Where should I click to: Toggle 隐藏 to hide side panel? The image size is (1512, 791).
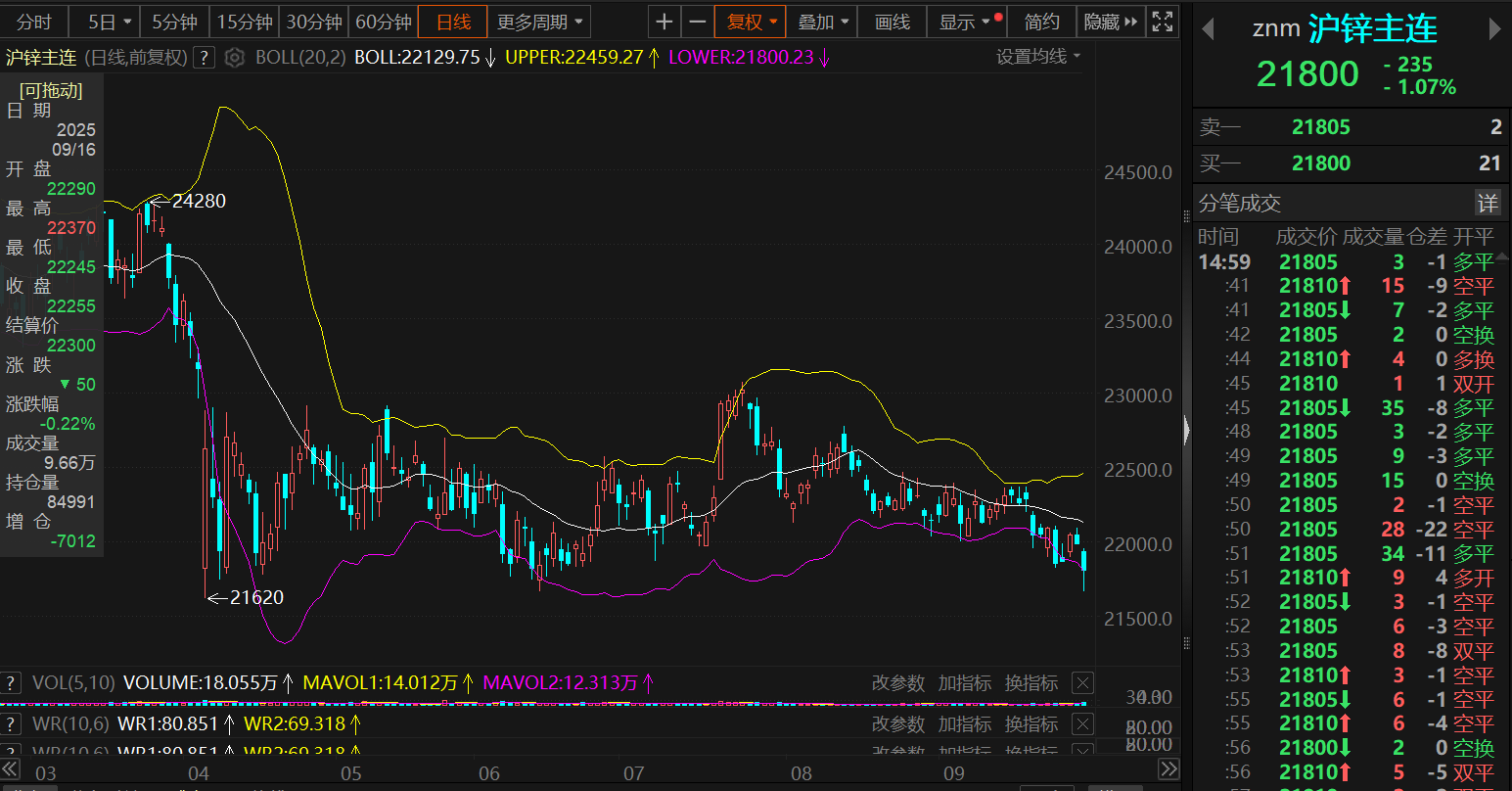point(1111,22)
